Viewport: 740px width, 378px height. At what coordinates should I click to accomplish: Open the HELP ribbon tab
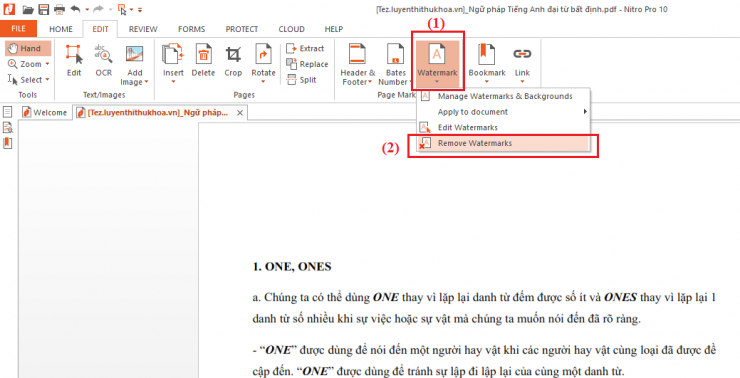[334, 29]
